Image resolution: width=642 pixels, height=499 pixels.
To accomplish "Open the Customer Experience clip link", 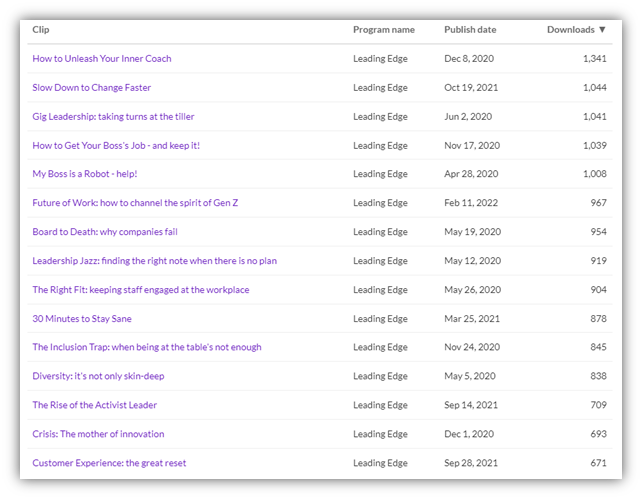I will pos(109,464).
